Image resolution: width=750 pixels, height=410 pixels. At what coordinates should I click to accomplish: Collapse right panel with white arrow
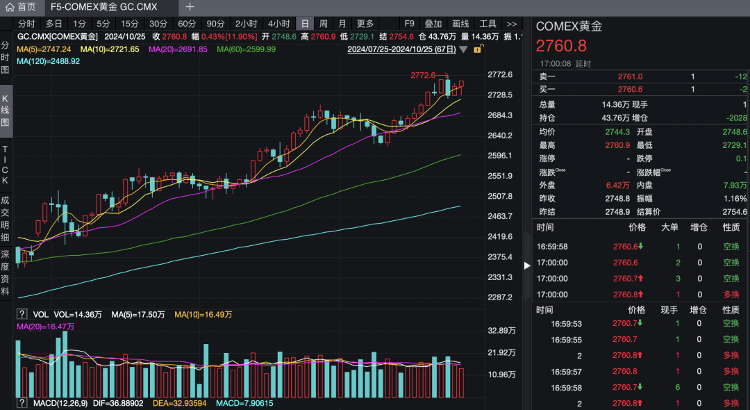pos(527,266)
